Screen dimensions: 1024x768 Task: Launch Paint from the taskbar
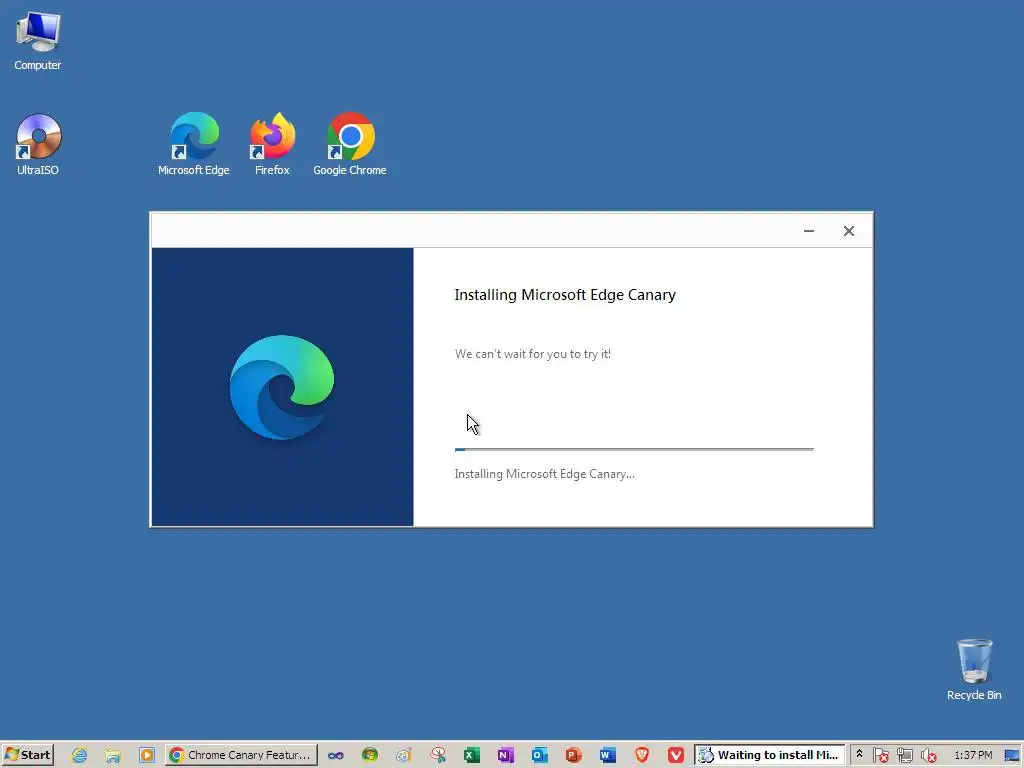click(404, 755)
